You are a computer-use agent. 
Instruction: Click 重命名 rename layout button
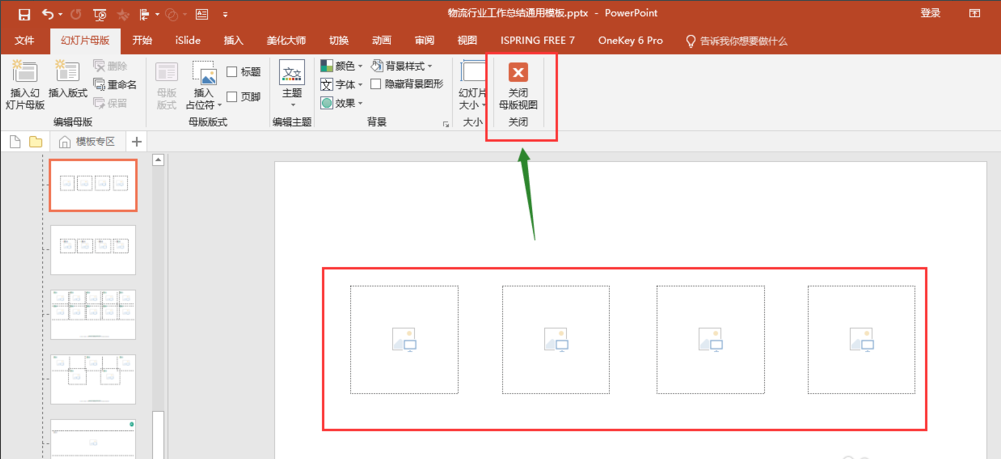pos(115,84)
